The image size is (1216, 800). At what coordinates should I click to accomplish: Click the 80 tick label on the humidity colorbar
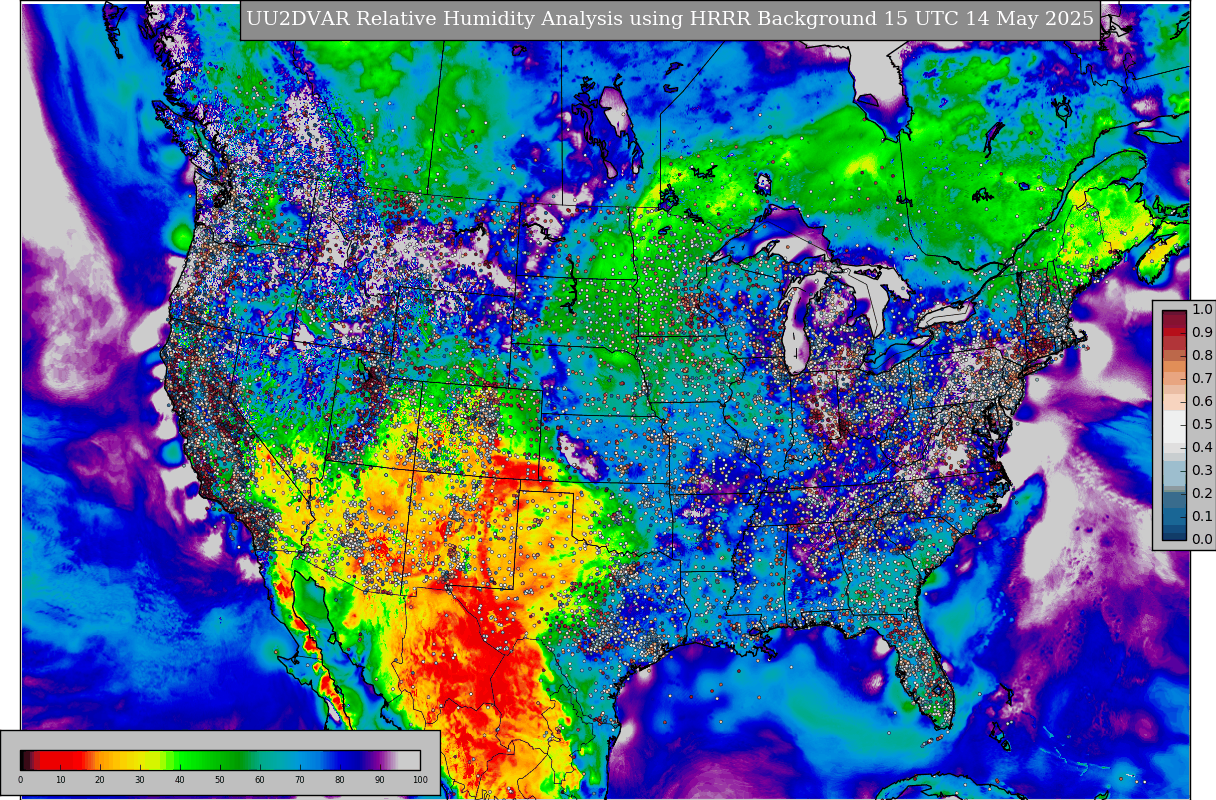tap(340, 779)
